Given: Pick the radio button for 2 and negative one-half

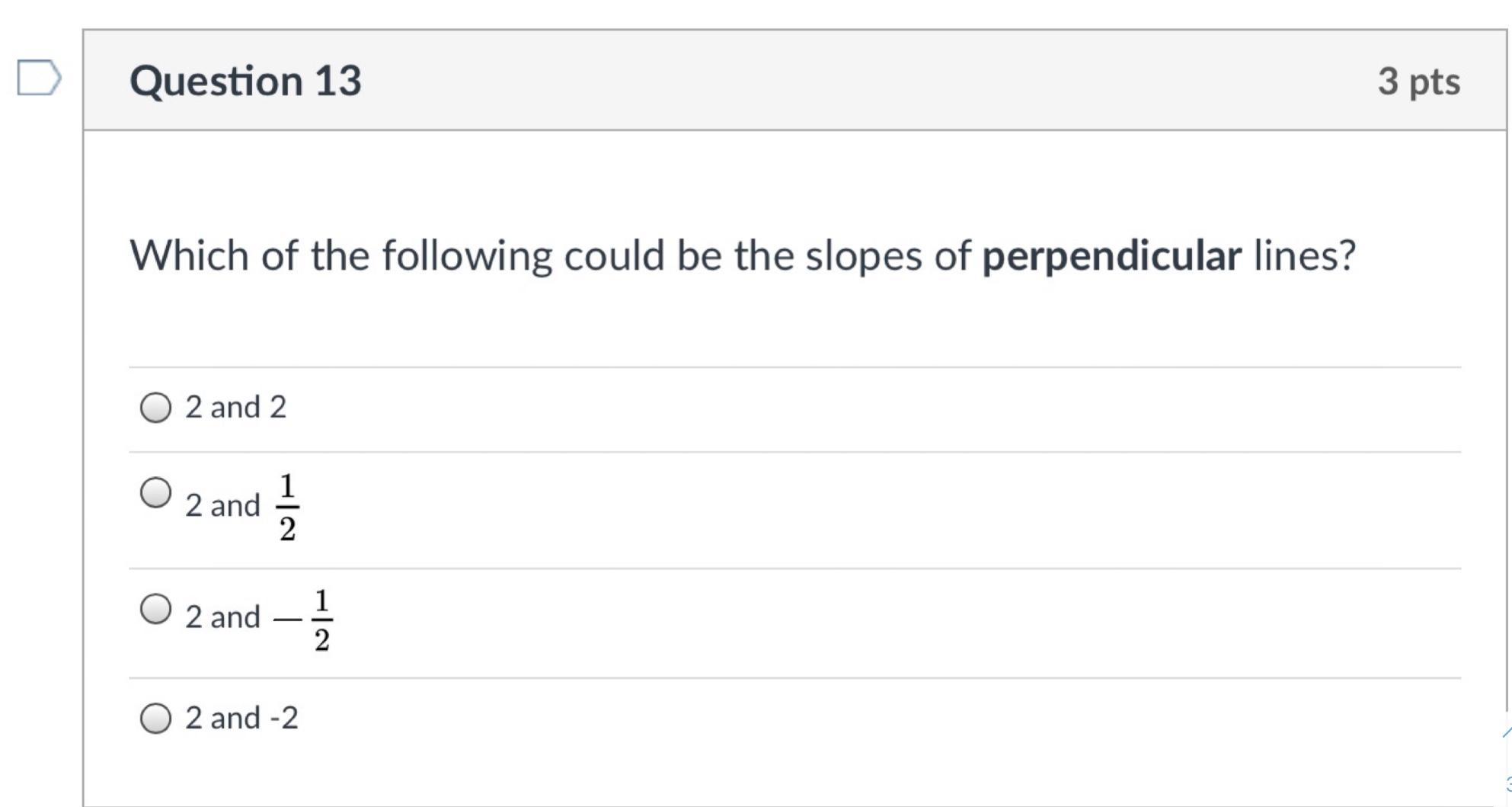Looking at the screenshot, I should pyautogui.click(x=155, y=610).
